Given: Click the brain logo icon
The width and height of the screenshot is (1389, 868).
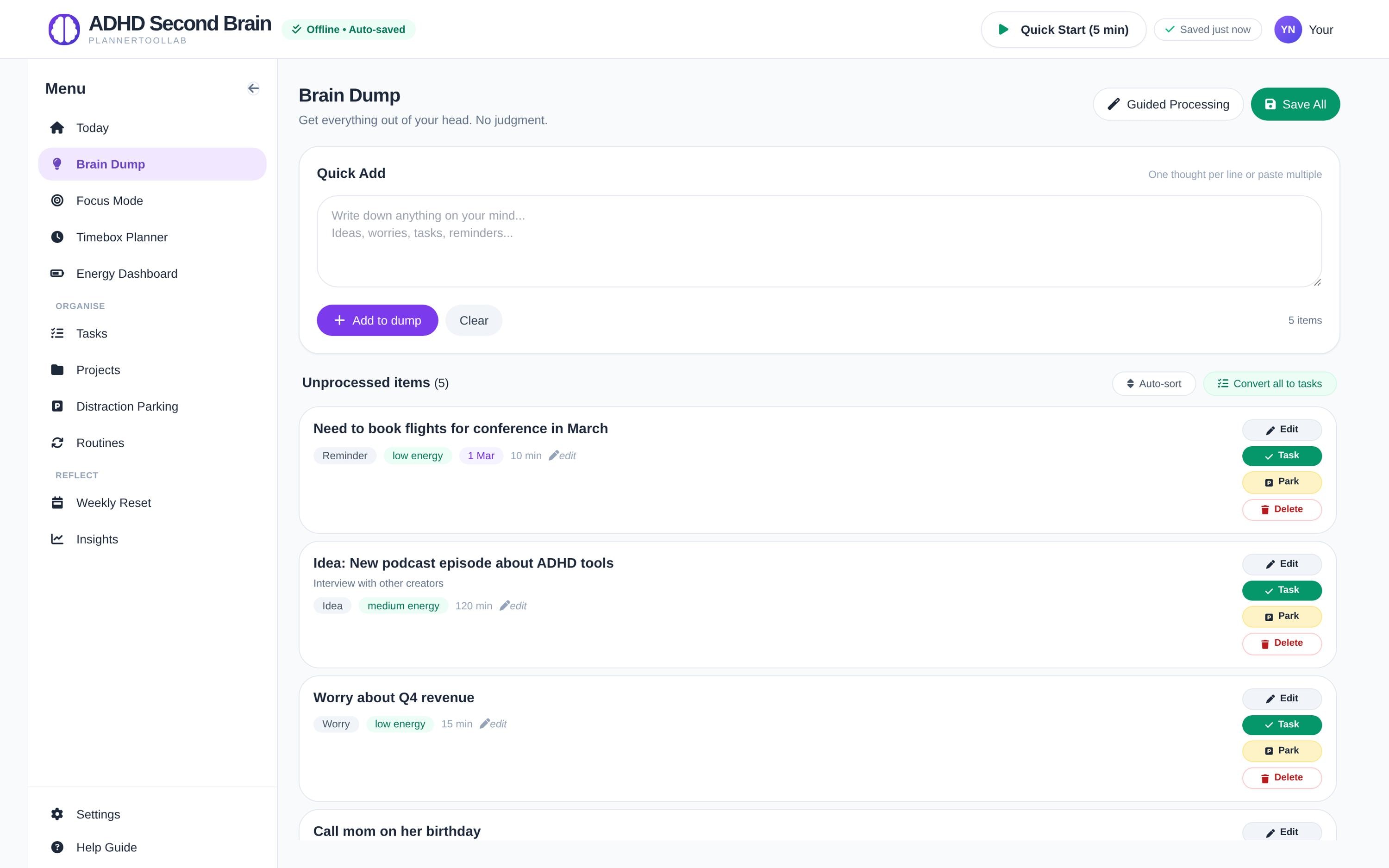Looking at the screenshot, I should tap(64, 29).
